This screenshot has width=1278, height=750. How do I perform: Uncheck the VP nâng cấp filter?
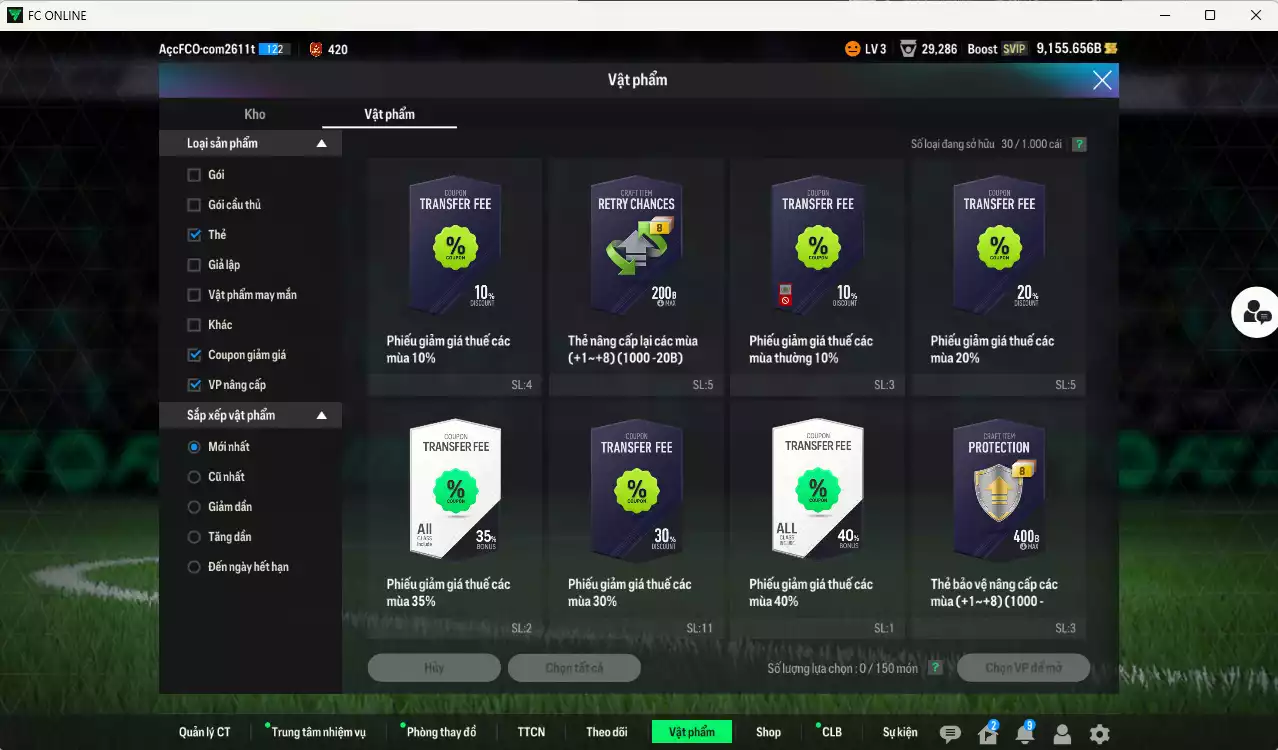194,385
